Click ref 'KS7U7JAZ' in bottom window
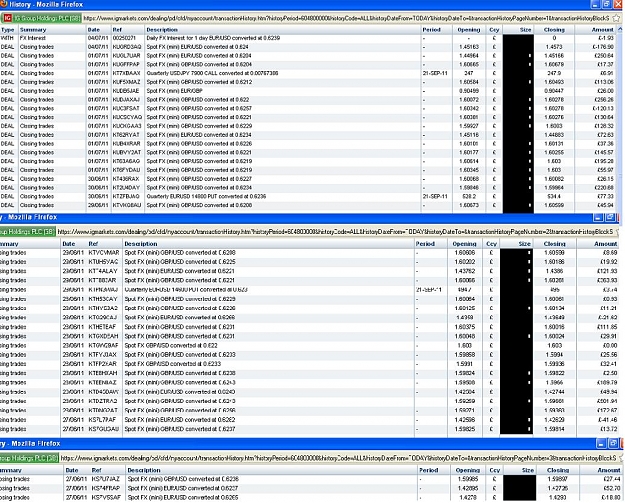Viewport: 625px width, 503px height. 106,479
